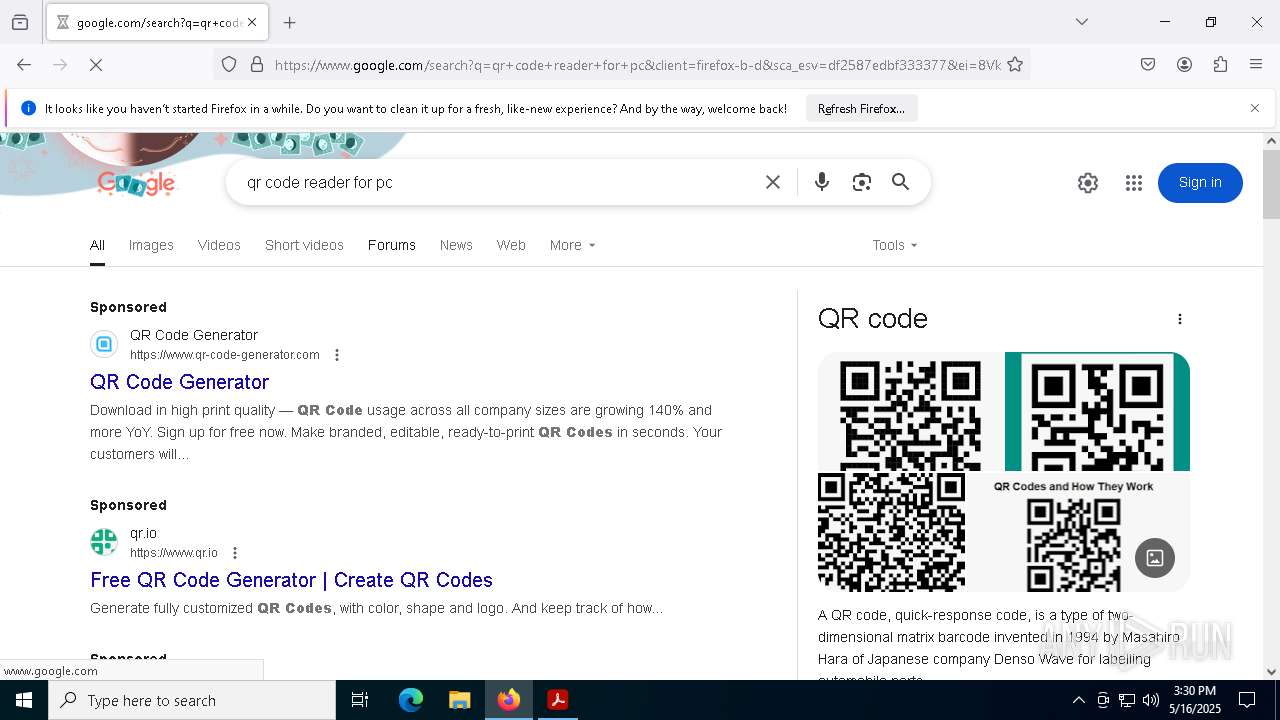The height and width of the screenshot is (720, 1280).
Task: Switch to Videos results tab
Action: pyautogui.click(x=219, y=245)
